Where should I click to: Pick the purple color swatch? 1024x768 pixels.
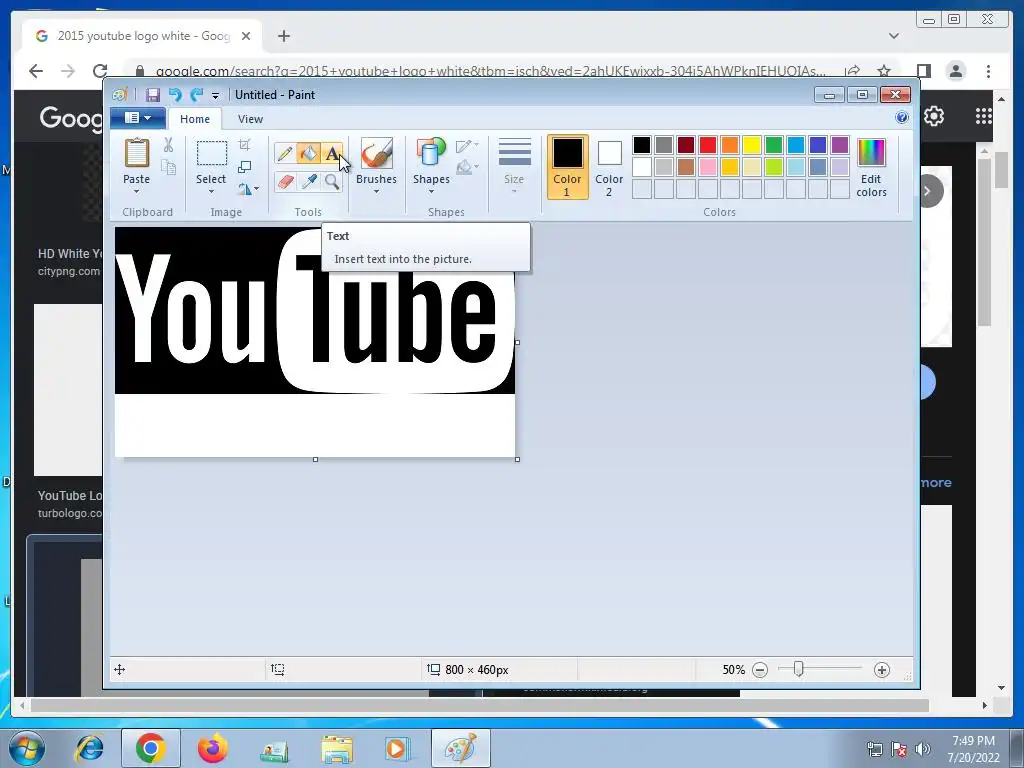point(840,145)
